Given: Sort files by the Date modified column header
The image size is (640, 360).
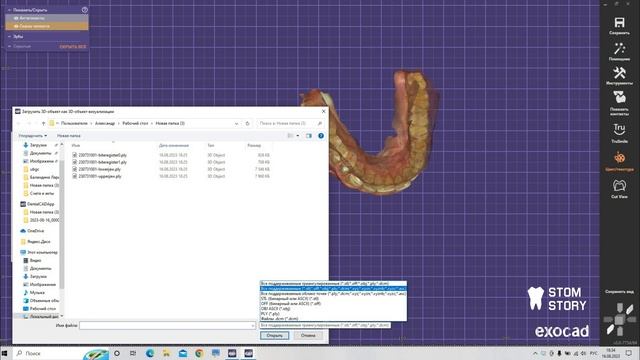Looking at the screenshot, I should coord(174,145).
